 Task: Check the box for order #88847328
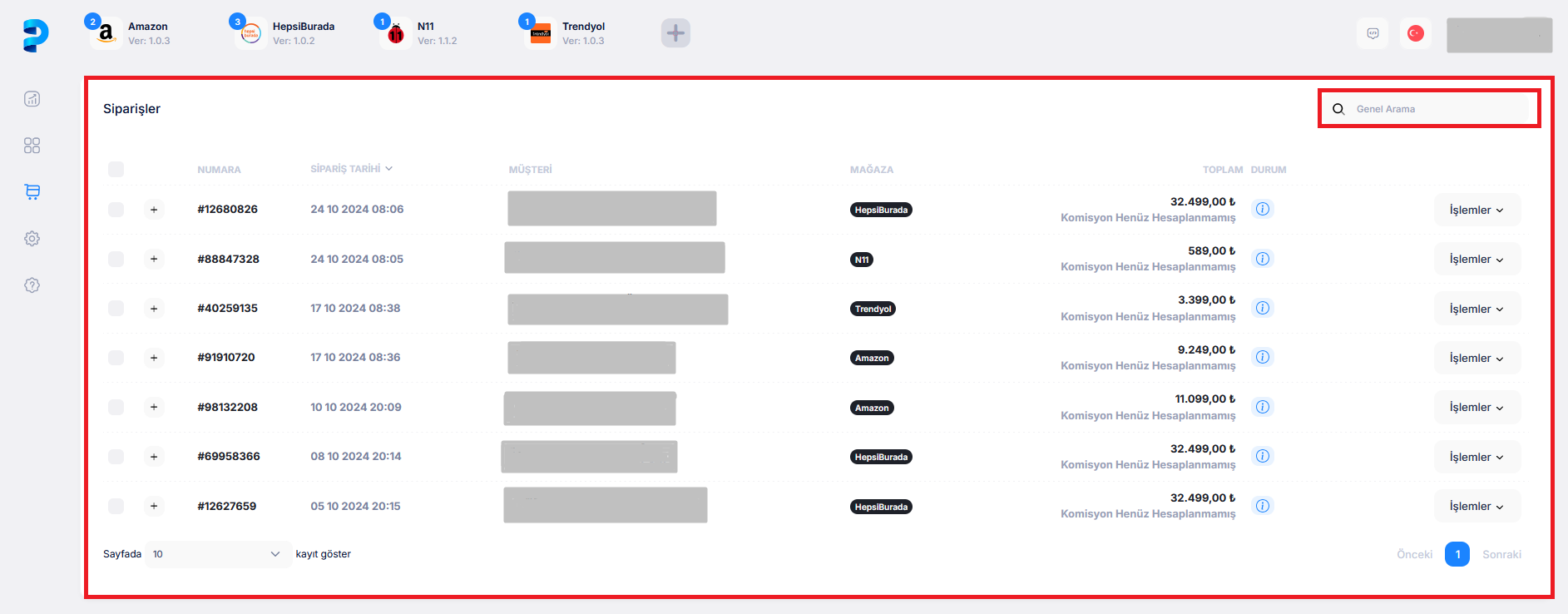[x=116, y=259]
